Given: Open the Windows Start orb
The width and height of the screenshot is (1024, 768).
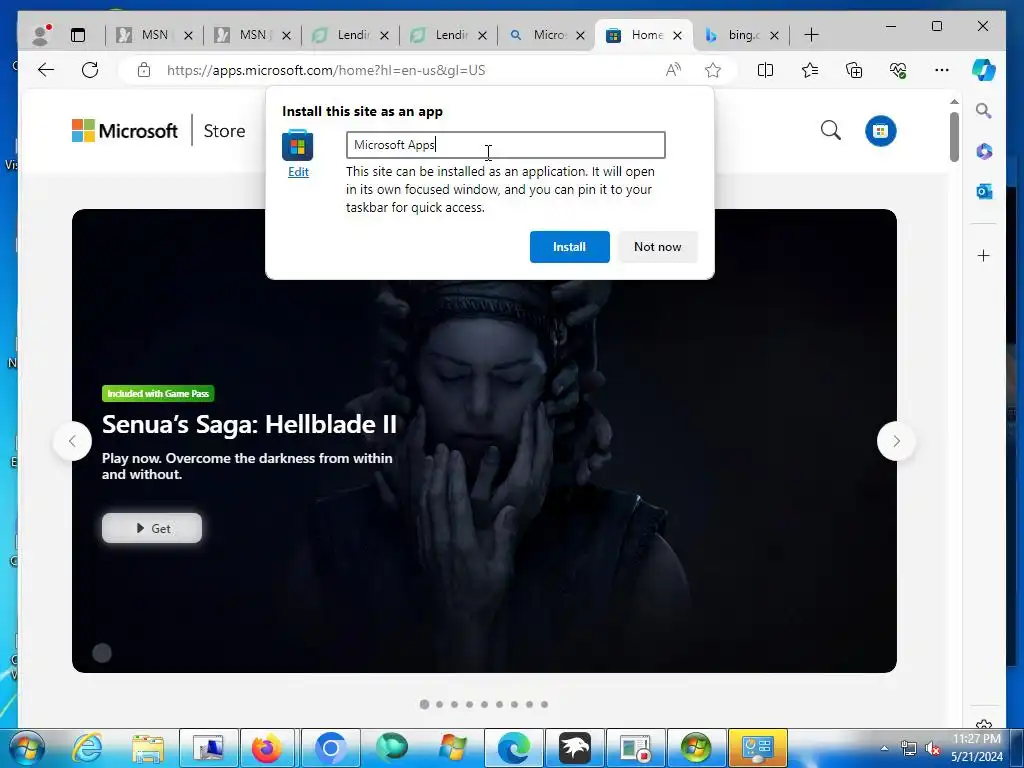Looking at the screenshot, I should click(x=26, y=748).
